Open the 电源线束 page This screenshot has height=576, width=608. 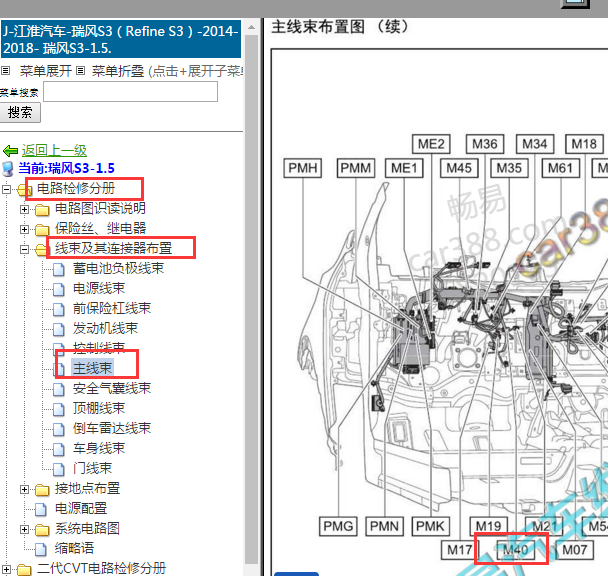pyautogui.click(x=99, y=288)
